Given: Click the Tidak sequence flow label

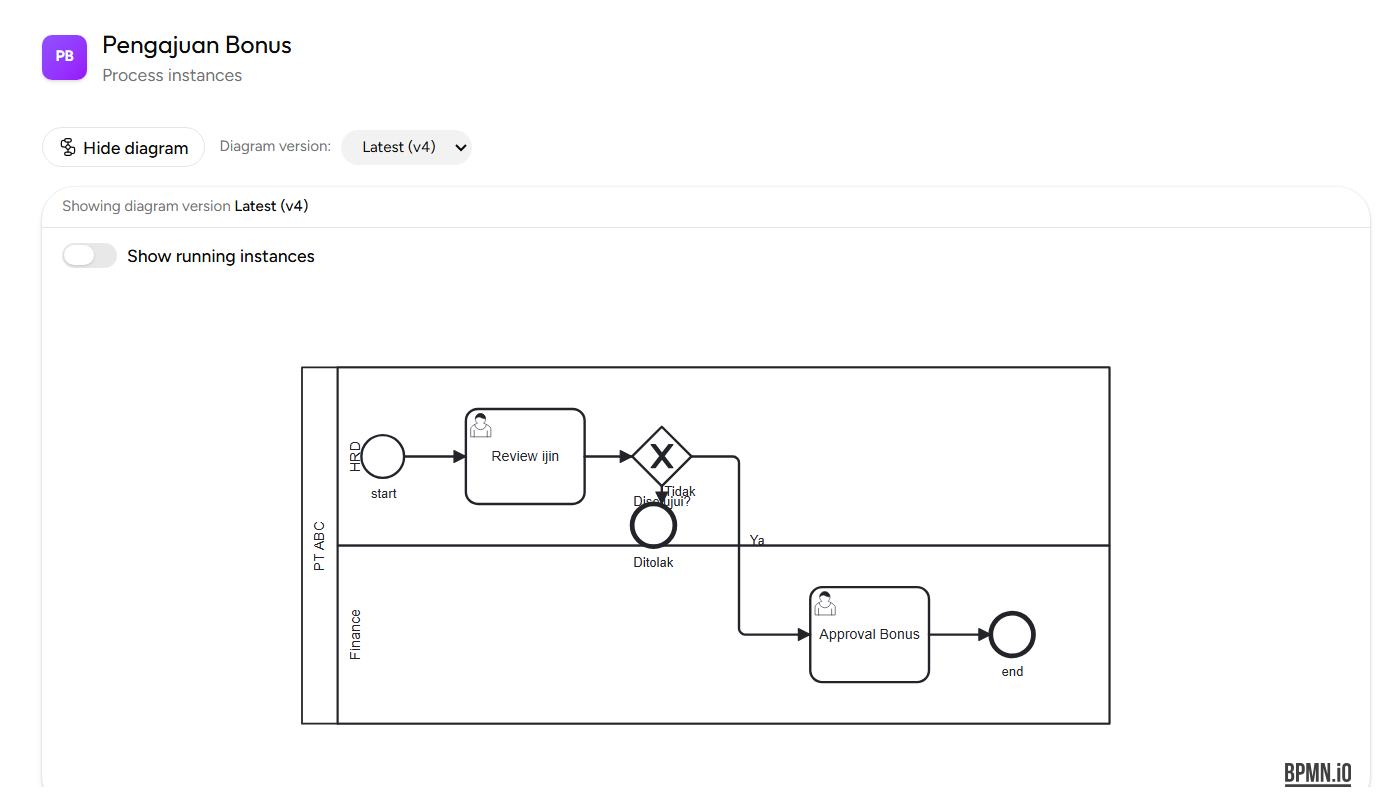Looking at the screenshot, I should [680, 491].
